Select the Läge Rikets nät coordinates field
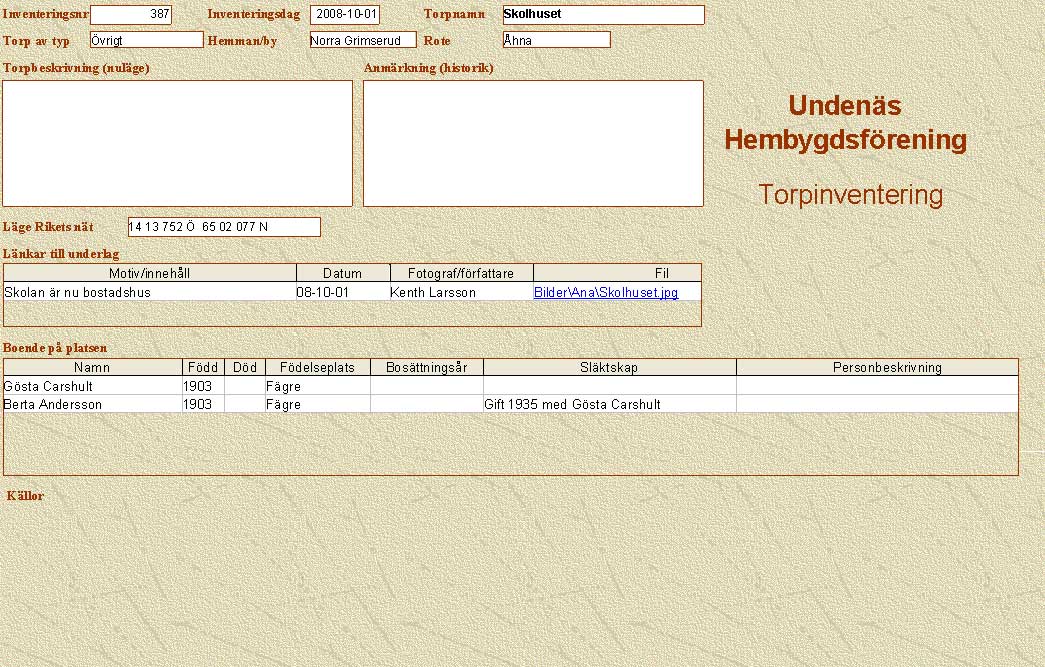The image size is (1045, 667). (224, 227)
